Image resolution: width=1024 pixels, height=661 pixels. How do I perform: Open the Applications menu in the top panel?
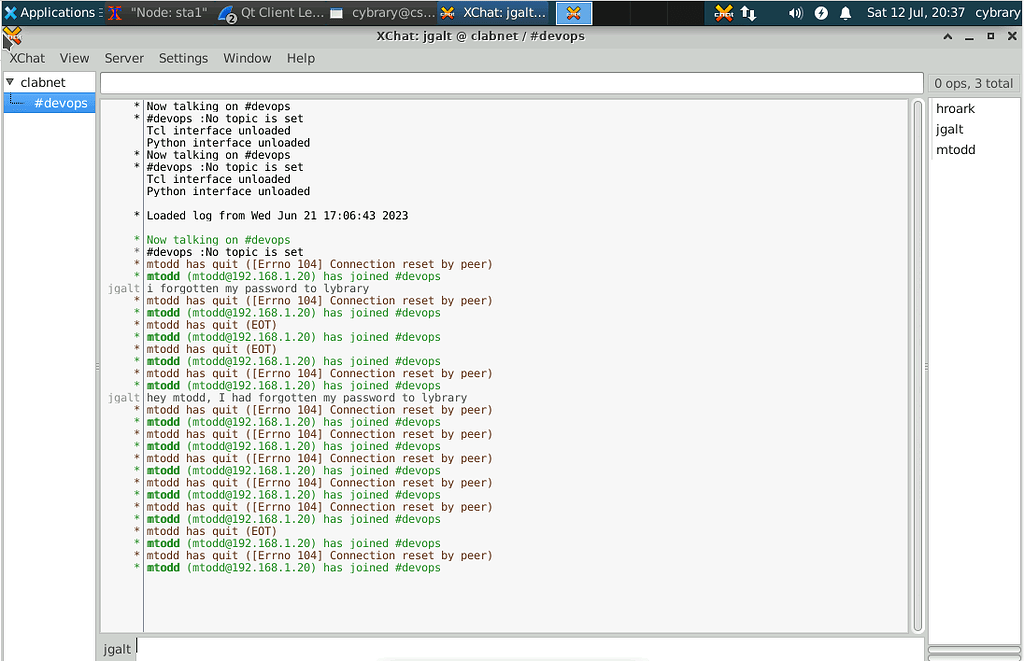[x=50, y=12]
